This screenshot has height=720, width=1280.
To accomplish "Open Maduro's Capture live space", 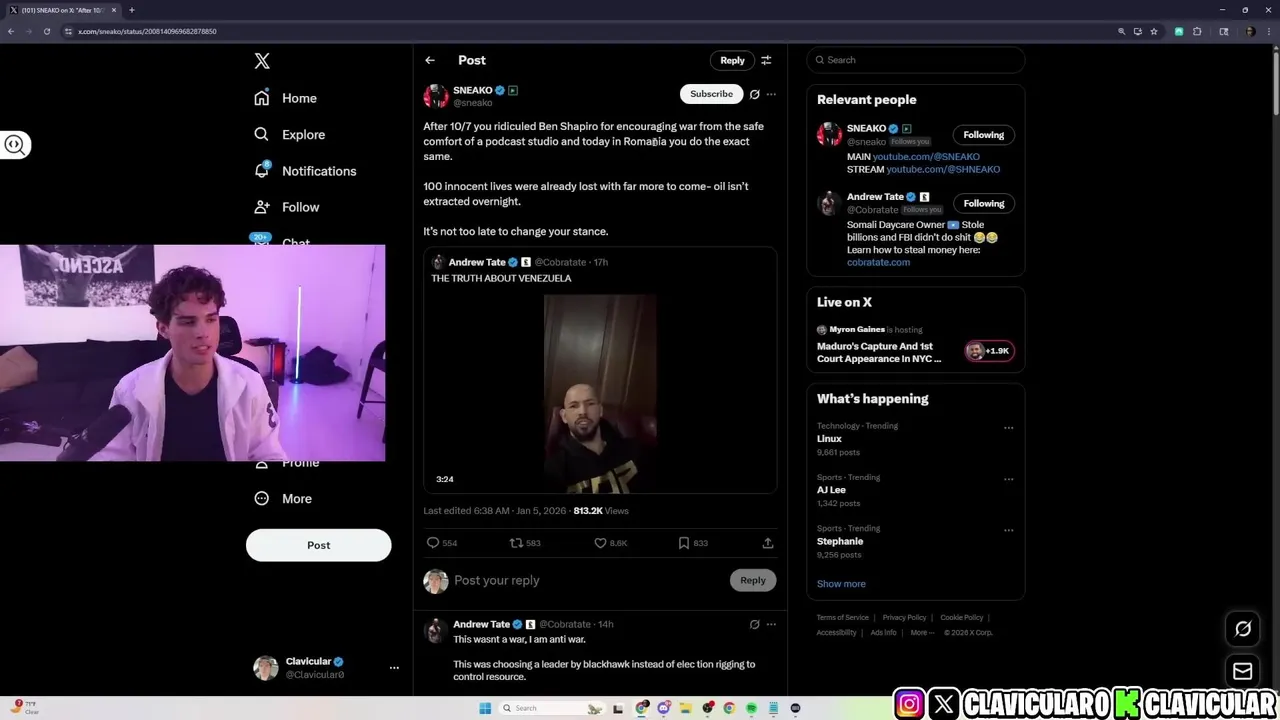I will (879, 352).
